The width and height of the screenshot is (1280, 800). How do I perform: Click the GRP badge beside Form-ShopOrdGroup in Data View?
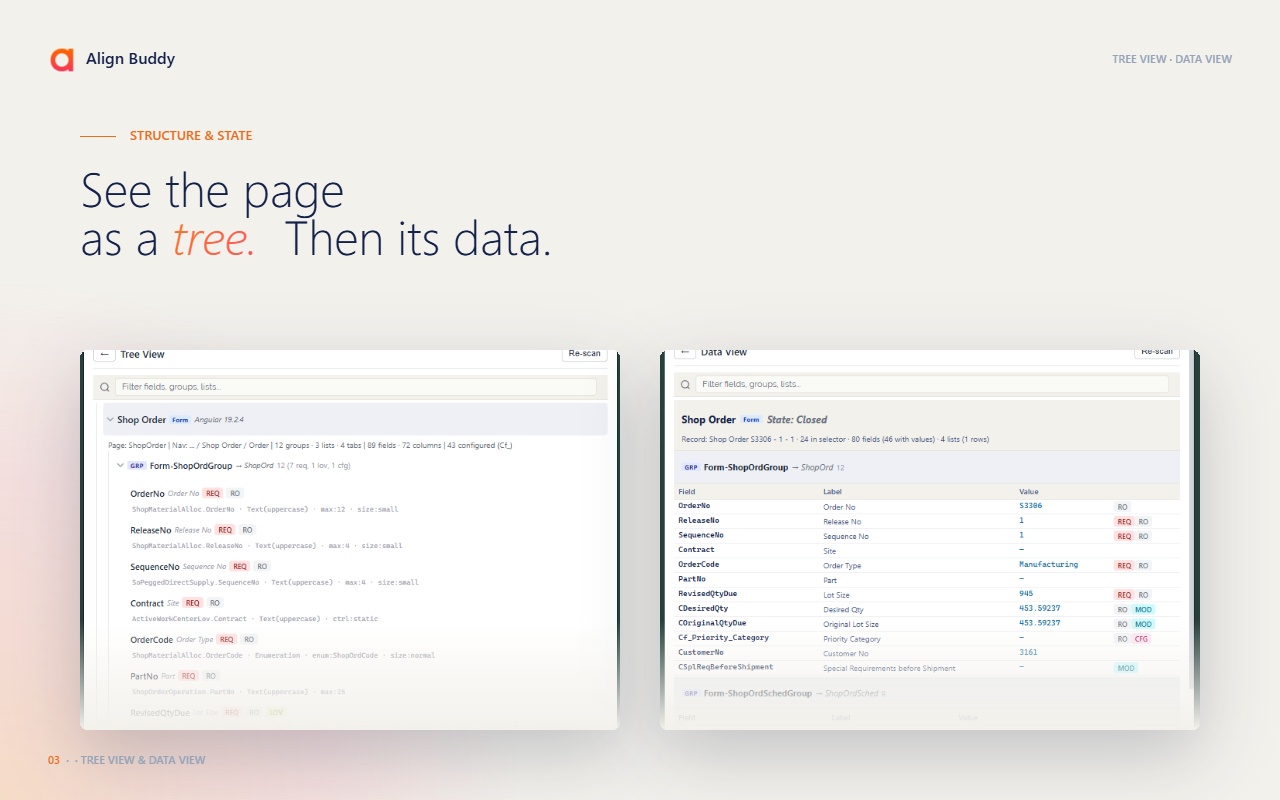click(x=691, y=467)
